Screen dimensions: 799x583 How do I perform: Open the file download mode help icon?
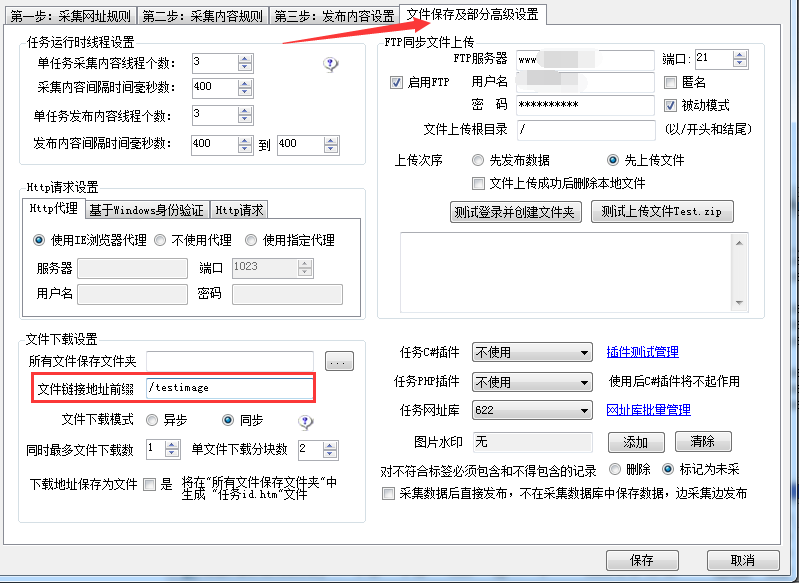pos(305,421)
